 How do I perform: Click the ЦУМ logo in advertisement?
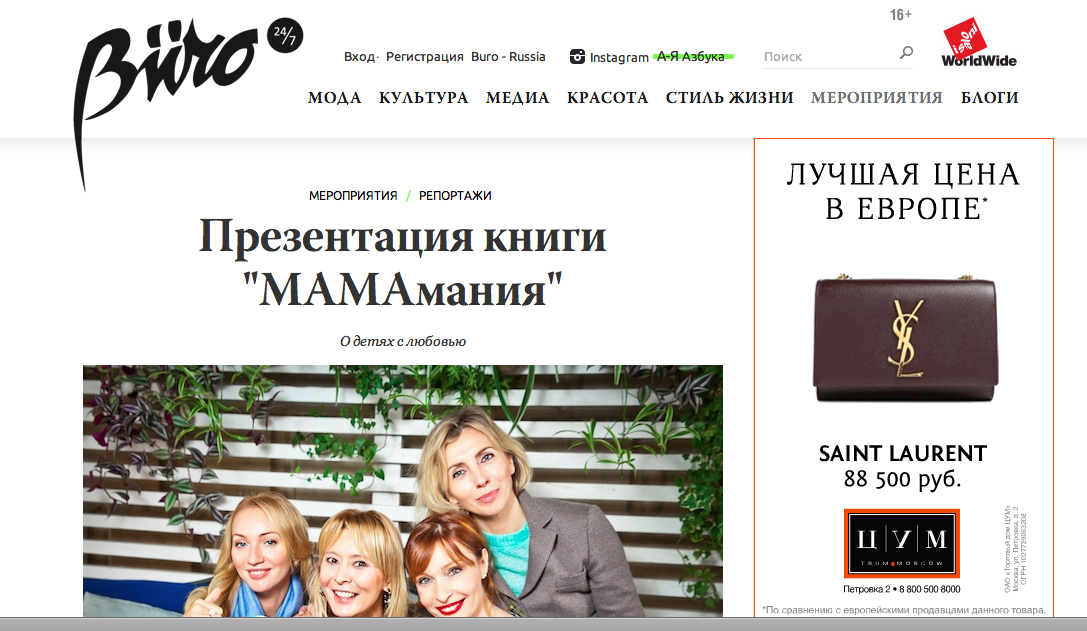point(901,543)
